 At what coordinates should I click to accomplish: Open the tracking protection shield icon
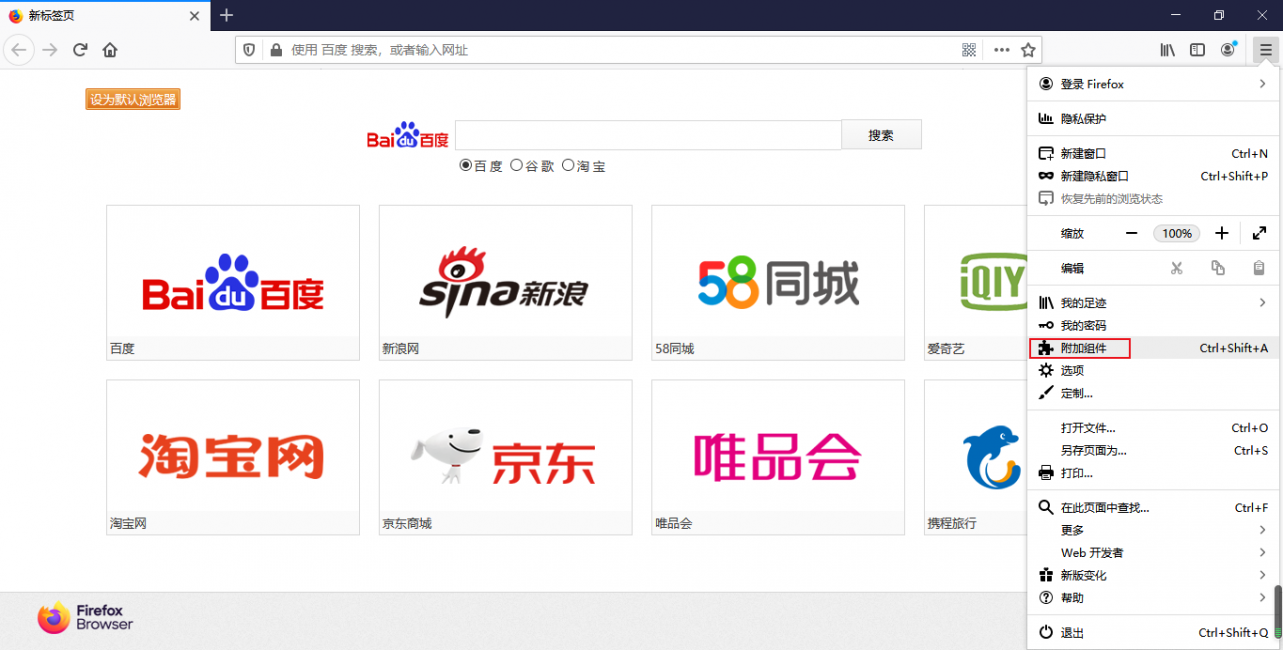coord(250,50)
